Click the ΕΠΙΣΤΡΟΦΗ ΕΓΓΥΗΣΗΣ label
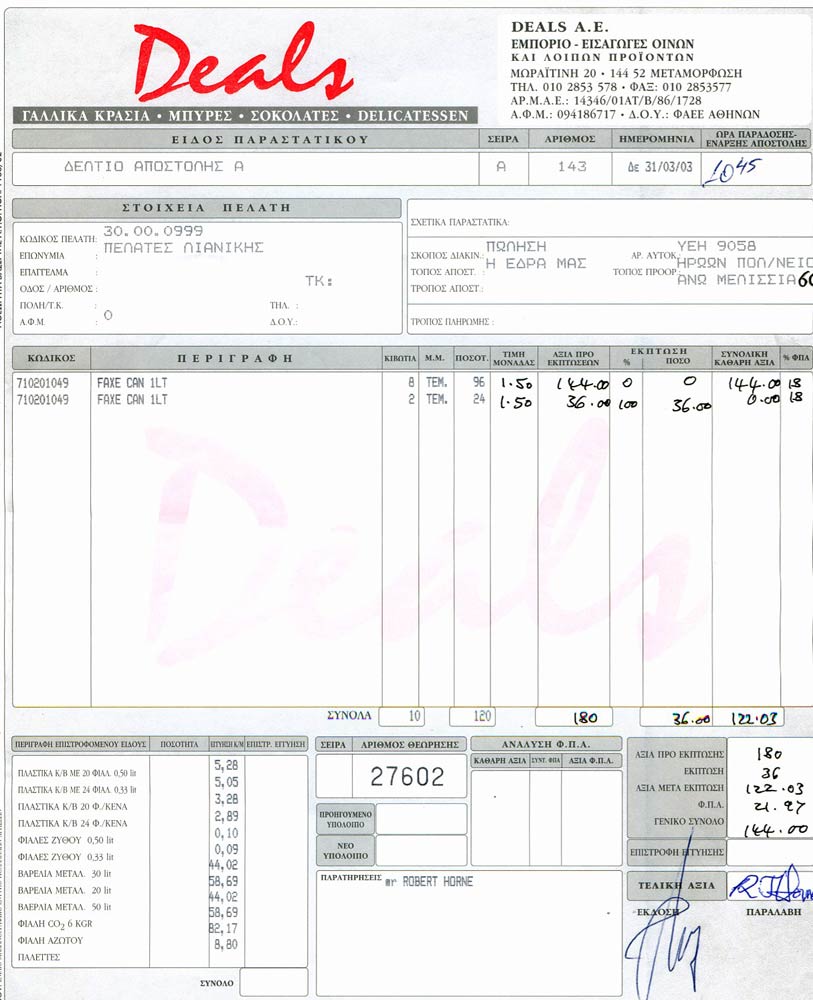This screenshot has height=1000, width=813. coord(677,852)
